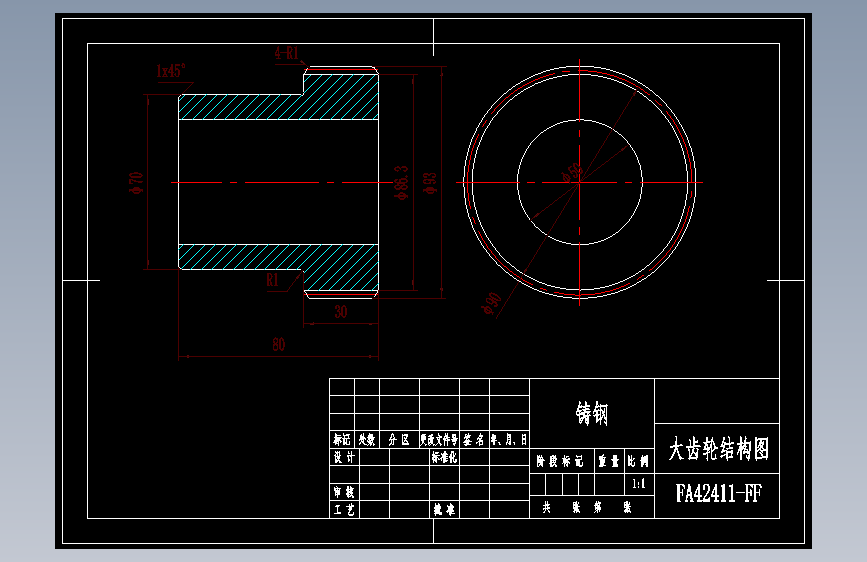Select the upper cyan hatched section

pos(279,97)
